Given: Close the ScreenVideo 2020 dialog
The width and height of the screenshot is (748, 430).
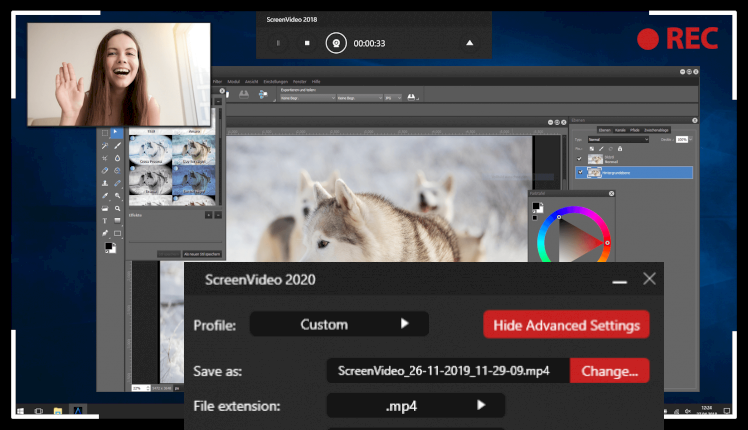Looking at the screenshot, I should point(649,279).
